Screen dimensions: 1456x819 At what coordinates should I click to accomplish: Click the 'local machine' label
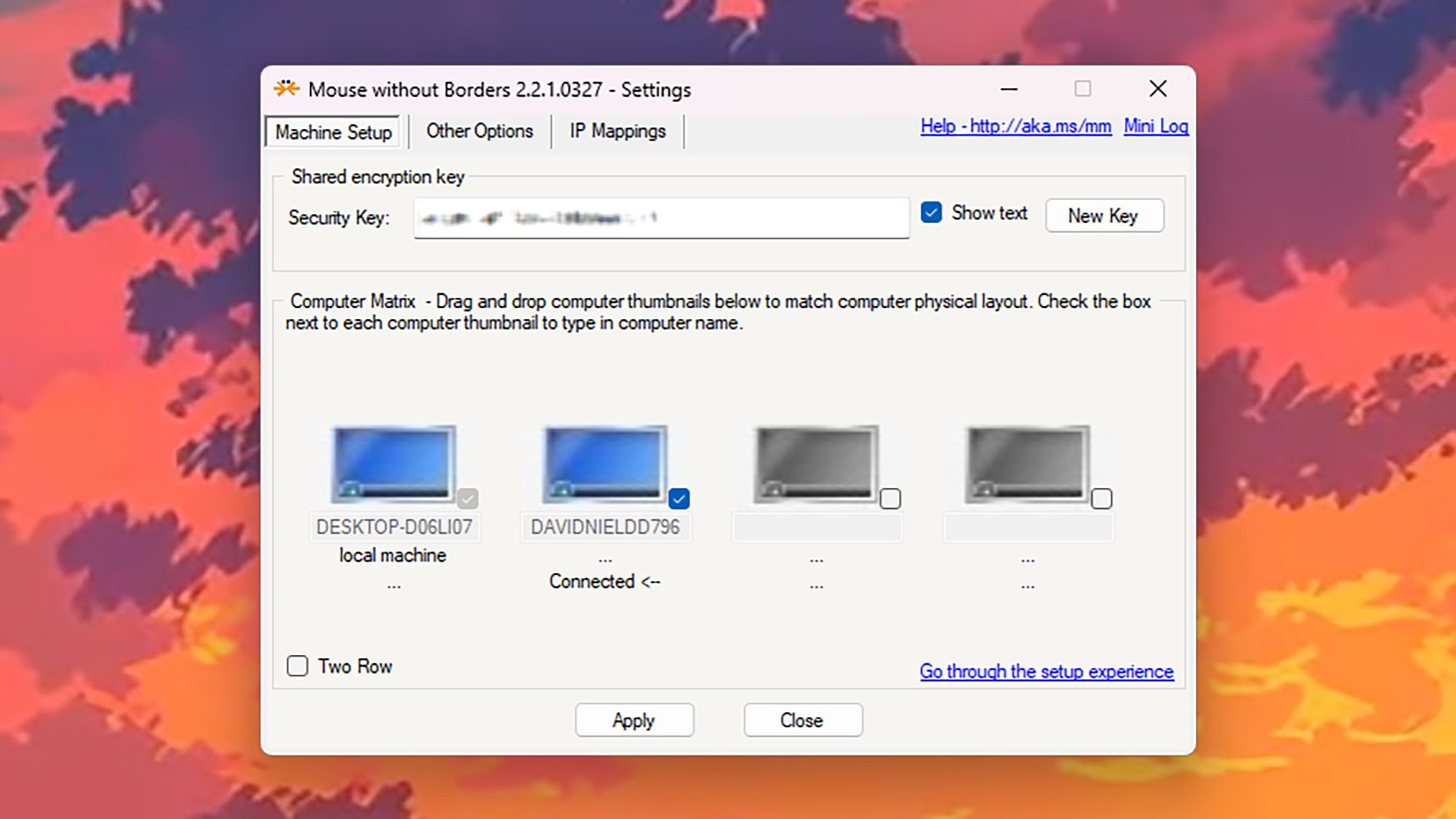point(392,555)
